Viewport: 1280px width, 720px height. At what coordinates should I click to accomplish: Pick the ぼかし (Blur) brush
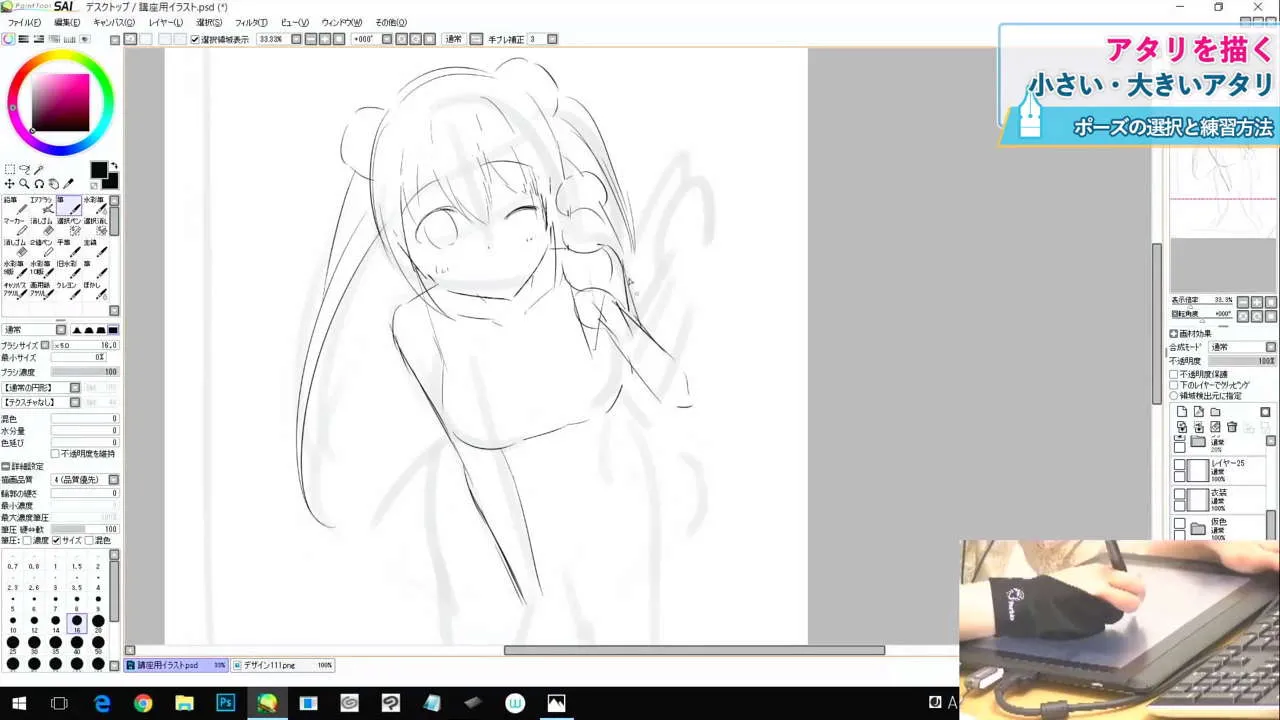coord(93,289)
